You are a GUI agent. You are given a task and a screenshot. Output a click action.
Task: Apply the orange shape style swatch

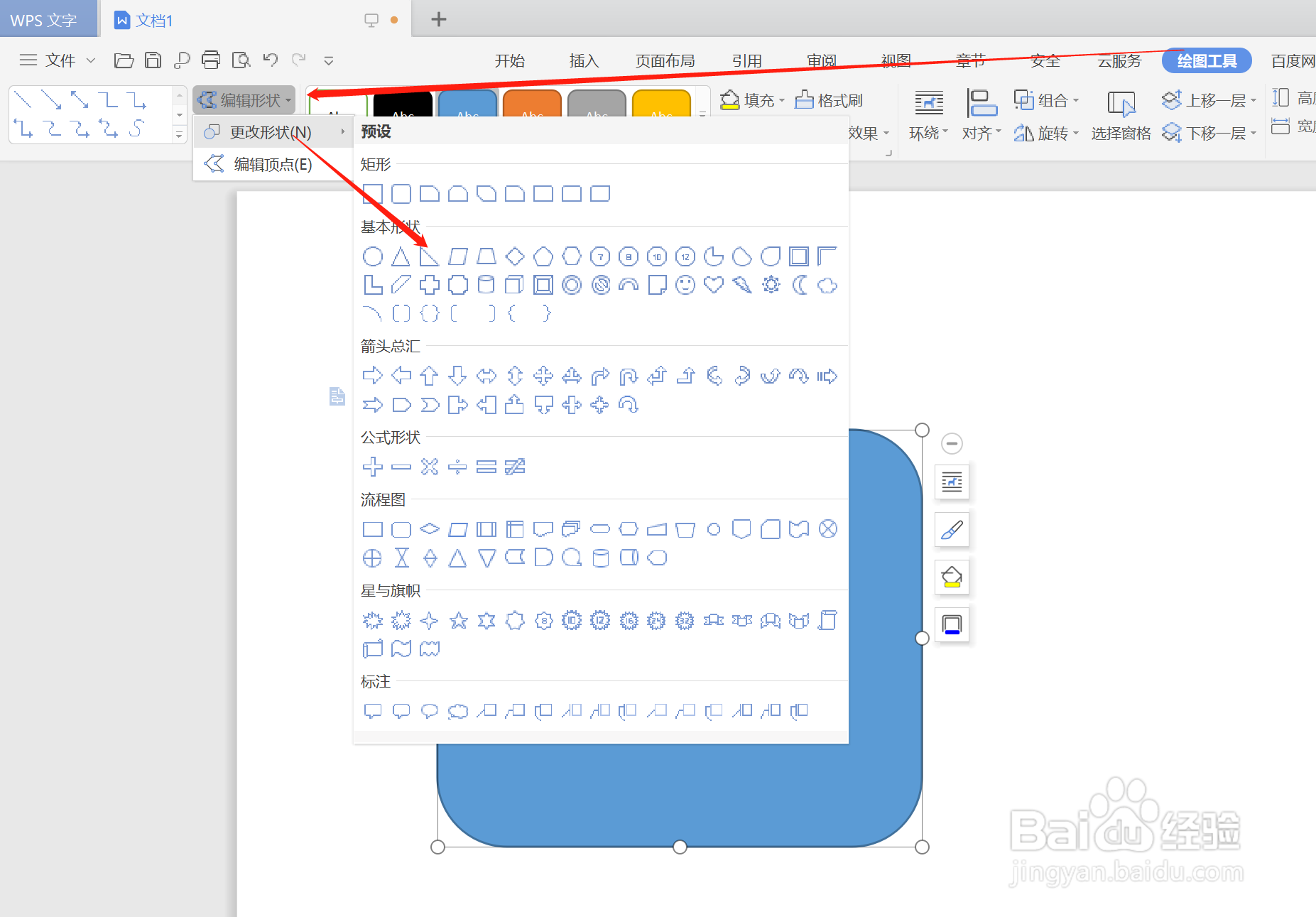(532, 104)
